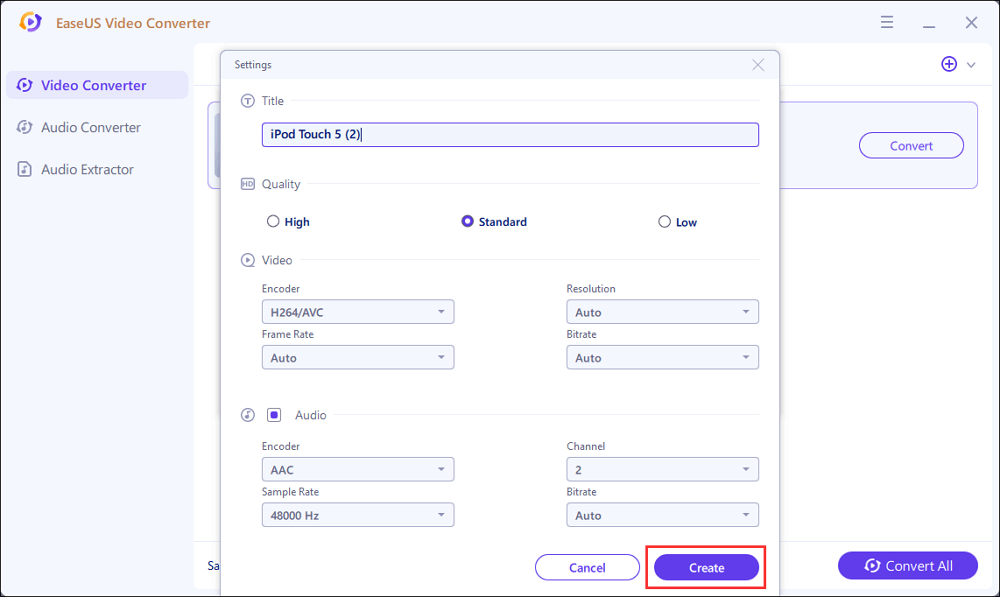Open the audio Channel dropdown
The width and height of the screenshot is (1000, 597).
click(x=662, y=469)
